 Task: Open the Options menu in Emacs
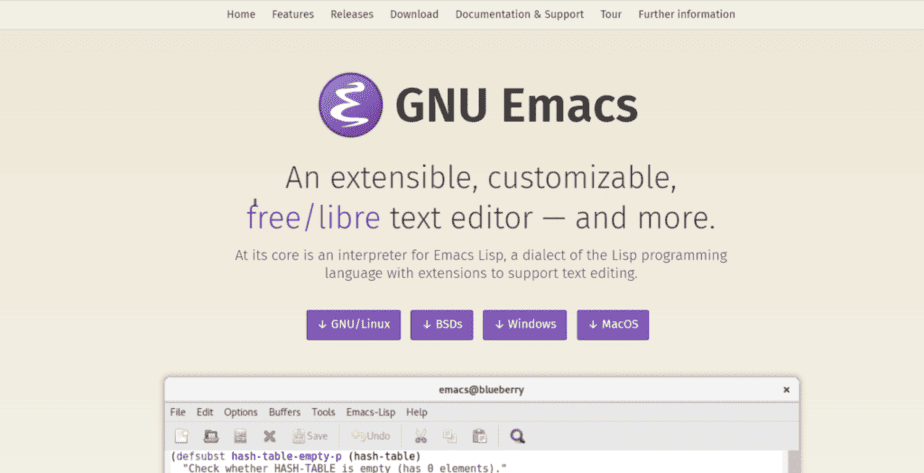[240, 412]
